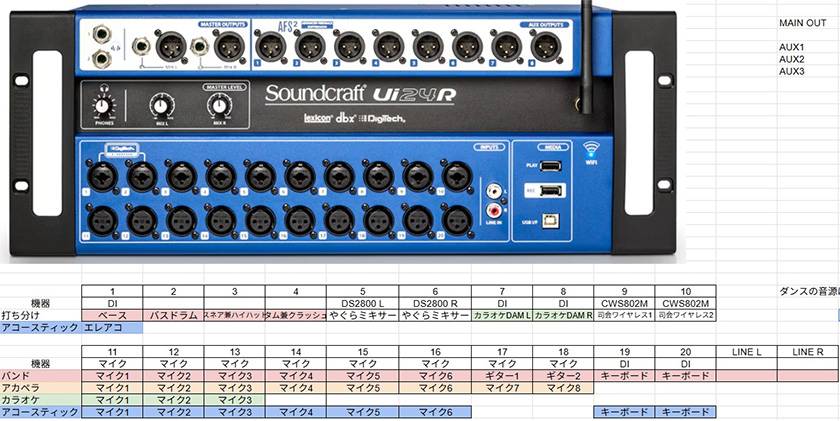Select やぐらミキサー under channel 6

(x=436, y=315)
